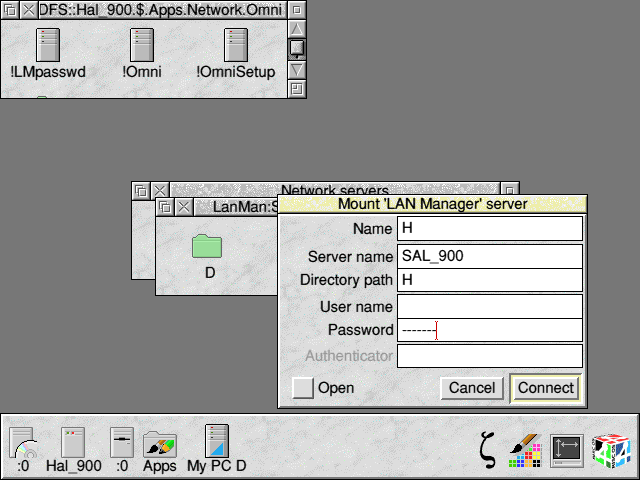Viewport: 640px width, 480px height.
Task: Open the display manager monitor icon
Action: click(567, 451)
